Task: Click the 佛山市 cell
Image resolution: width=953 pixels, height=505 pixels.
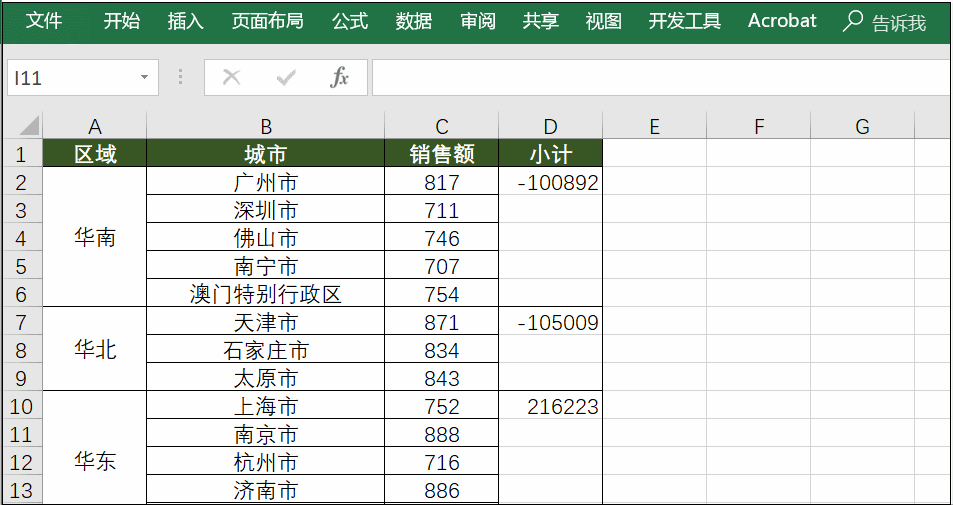Action: (266, 238)
